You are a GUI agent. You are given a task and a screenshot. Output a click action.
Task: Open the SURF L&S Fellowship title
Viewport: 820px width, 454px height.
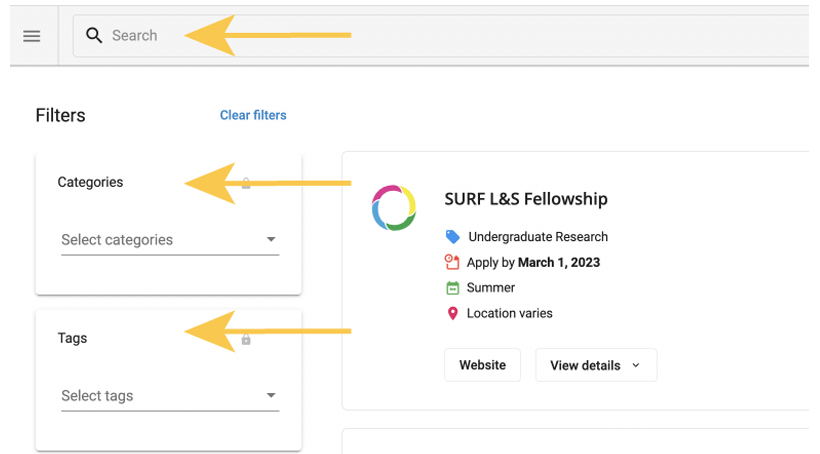[526, 199]
